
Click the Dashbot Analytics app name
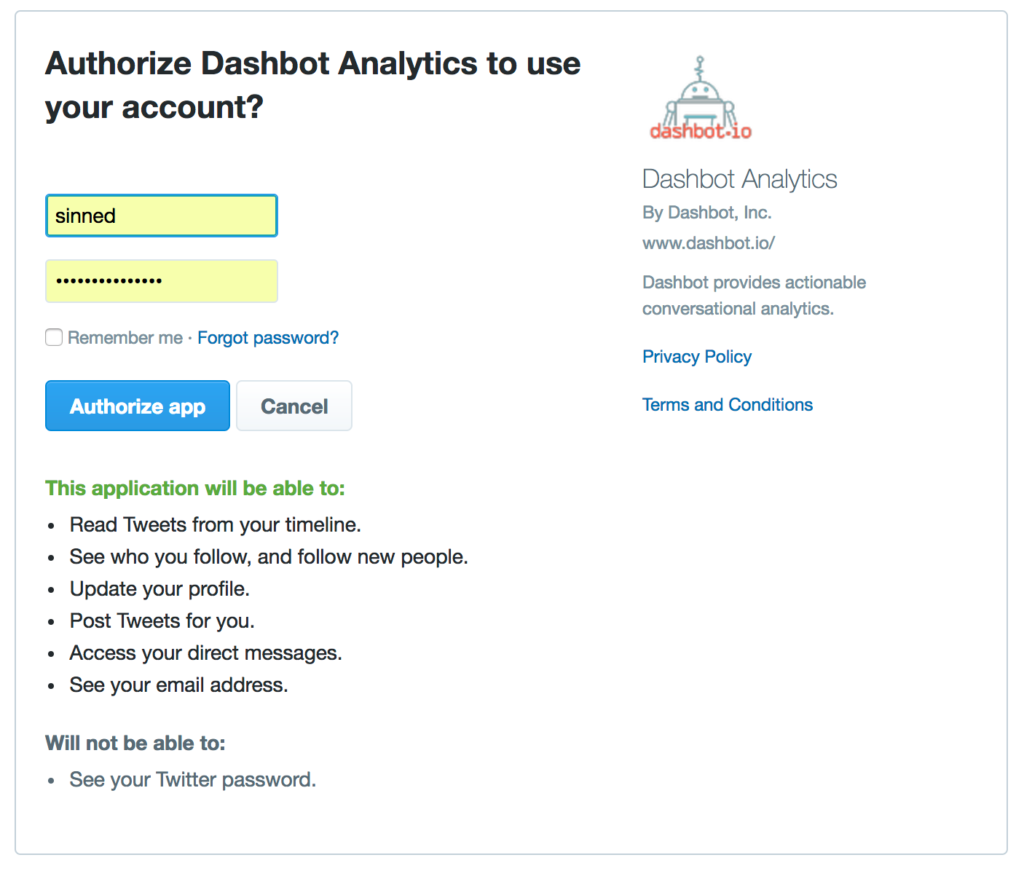(739, 179)
